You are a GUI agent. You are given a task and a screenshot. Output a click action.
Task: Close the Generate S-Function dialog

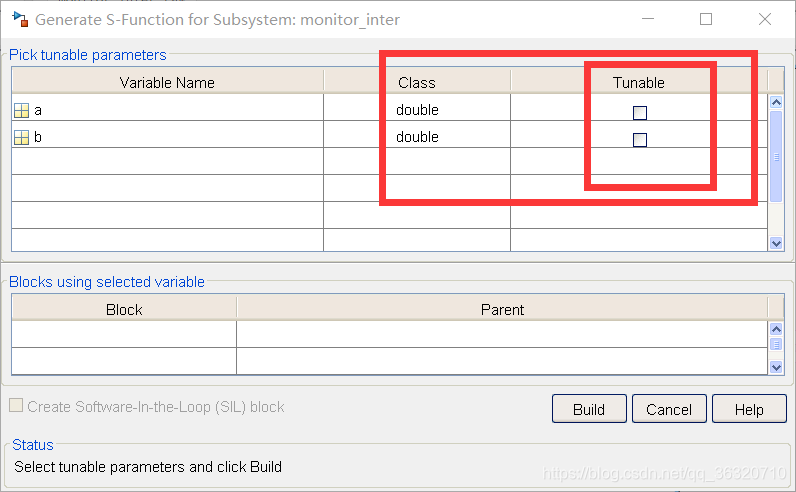765,19
